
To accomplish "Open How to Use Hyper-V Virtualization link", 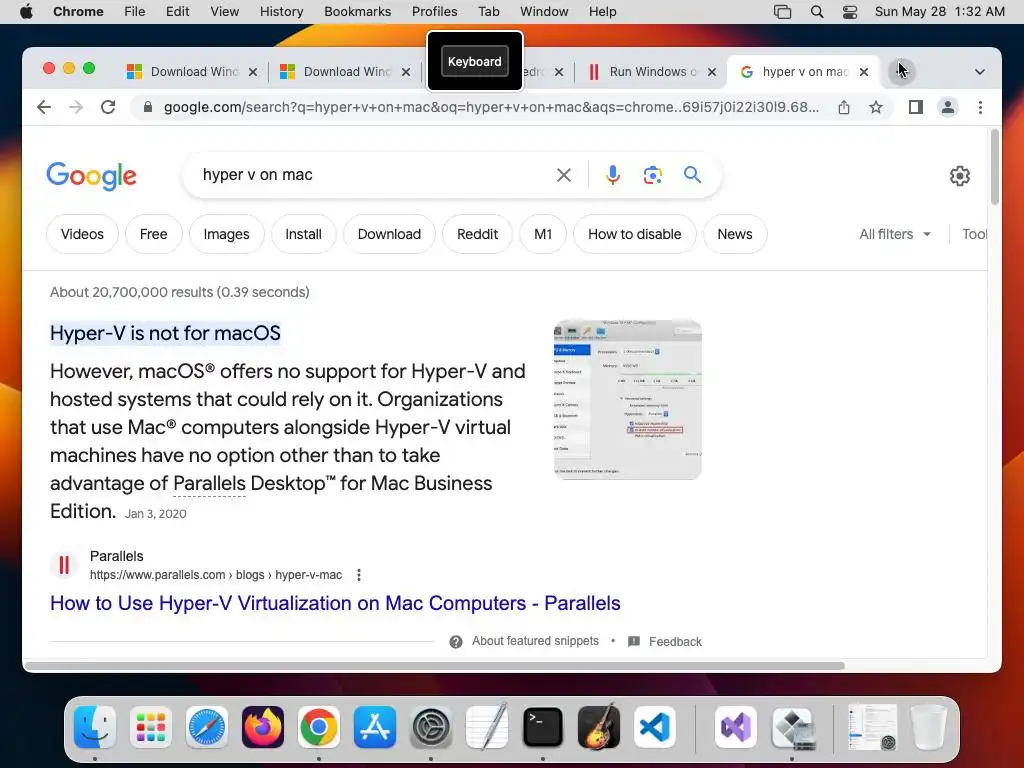I will 335,603.
